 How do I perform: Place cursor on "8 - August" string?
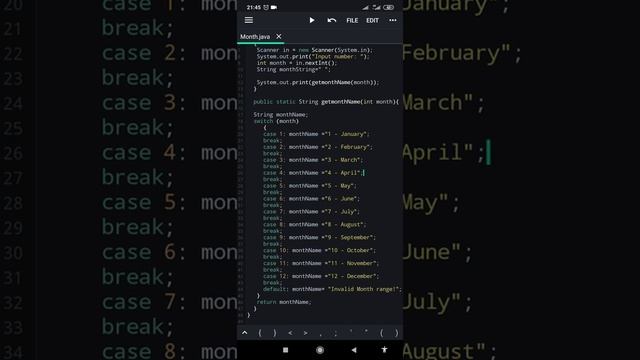tap(345, 224)
